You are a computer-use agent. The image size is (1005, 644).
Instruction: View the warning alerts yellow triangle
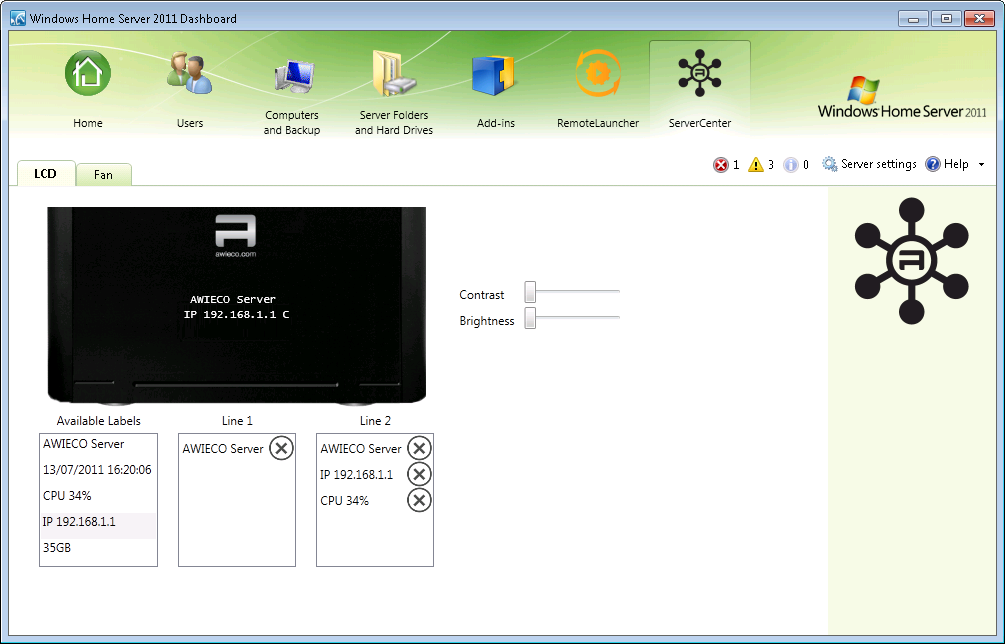pos(756,165)
